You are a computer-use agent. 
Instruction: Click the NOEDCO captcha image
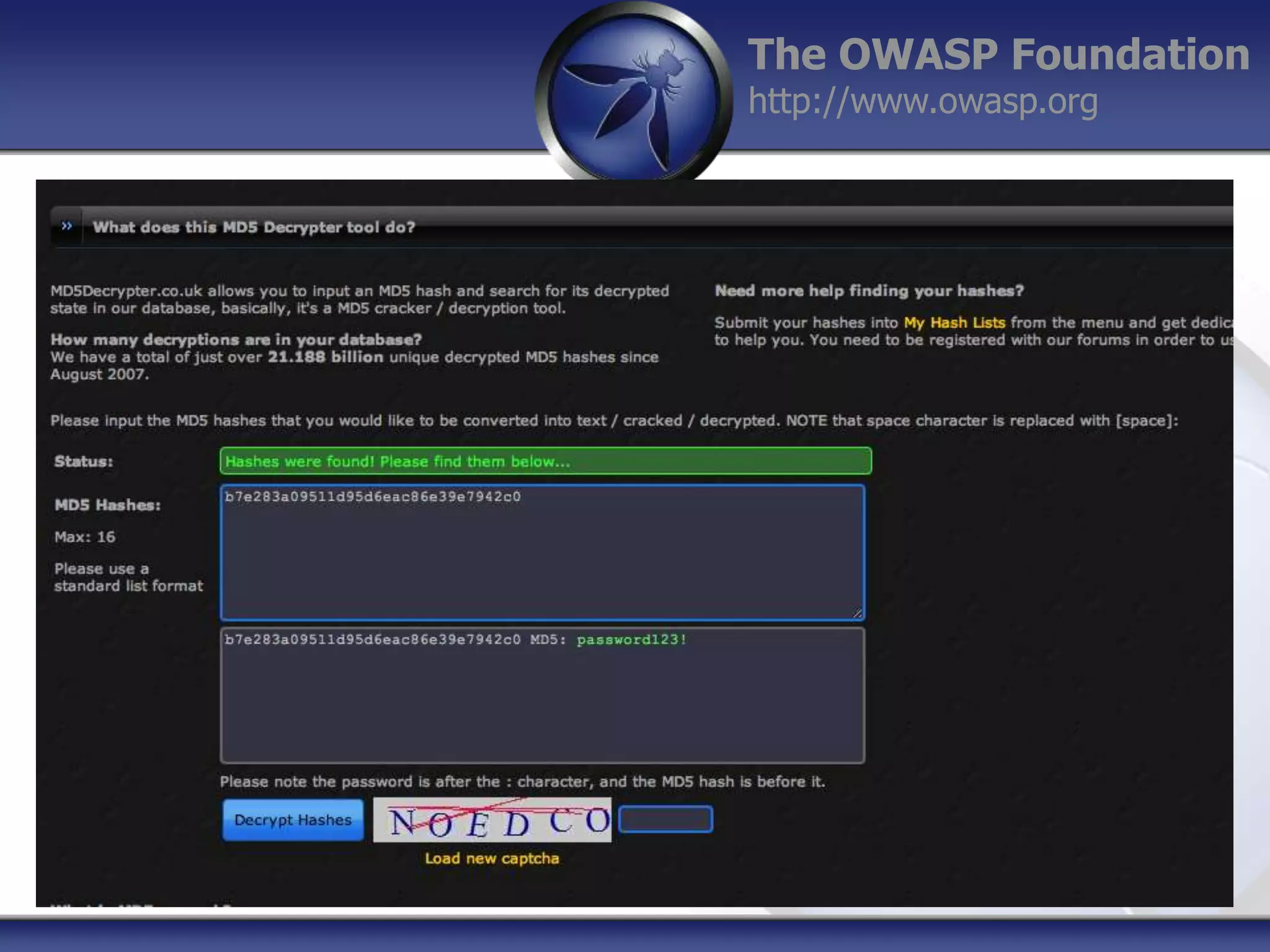coord(492,819)
